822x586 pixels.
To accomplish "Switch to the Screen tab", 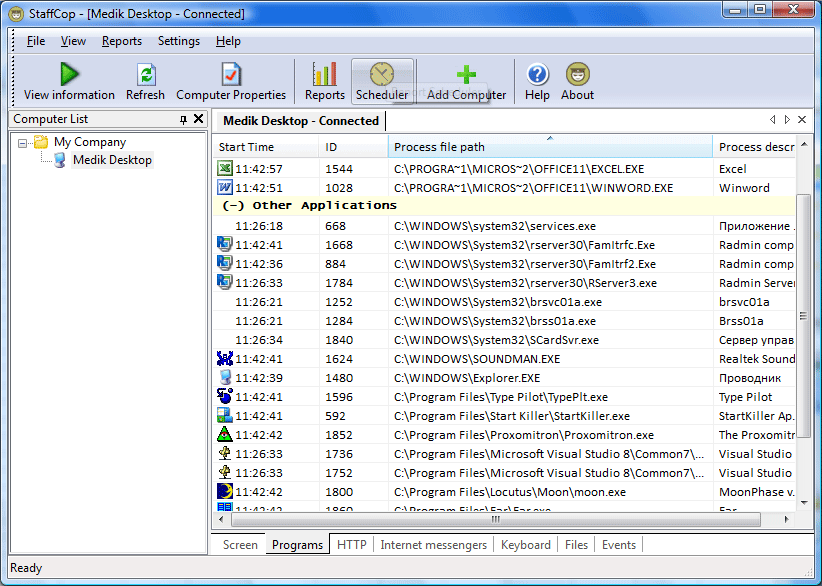I will click(240, 545).
